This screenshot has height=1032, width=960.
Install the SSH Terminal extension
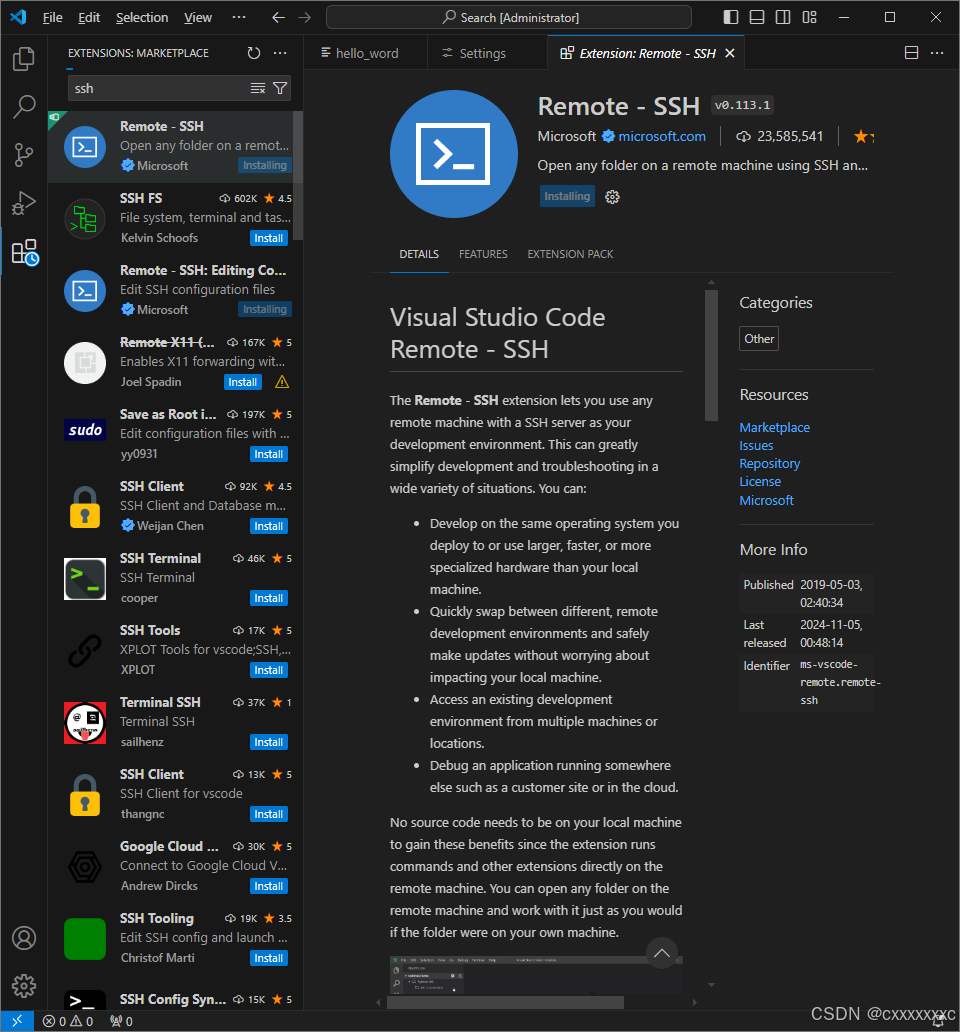(268, 598)
